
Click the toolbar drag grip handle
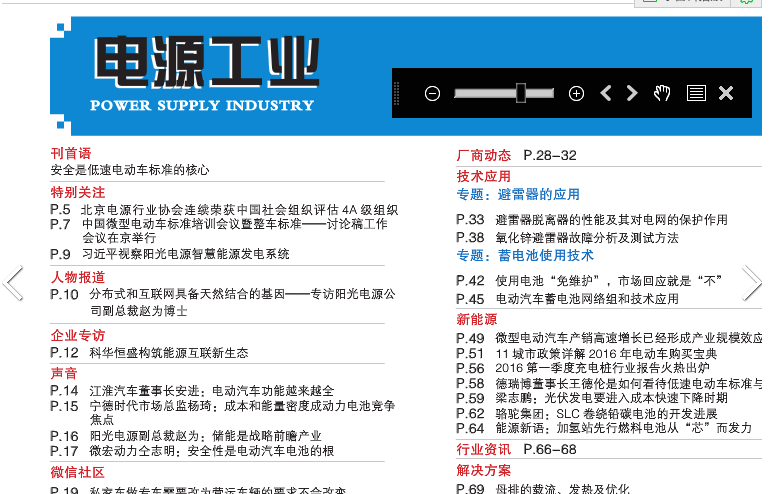click(397, 93)
